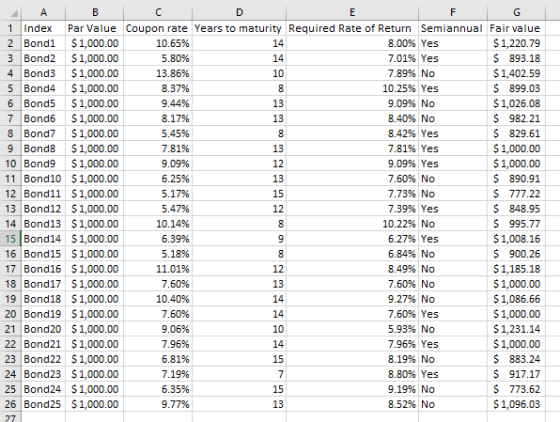Click the 'Par Value' header cell

pos(95,28)
